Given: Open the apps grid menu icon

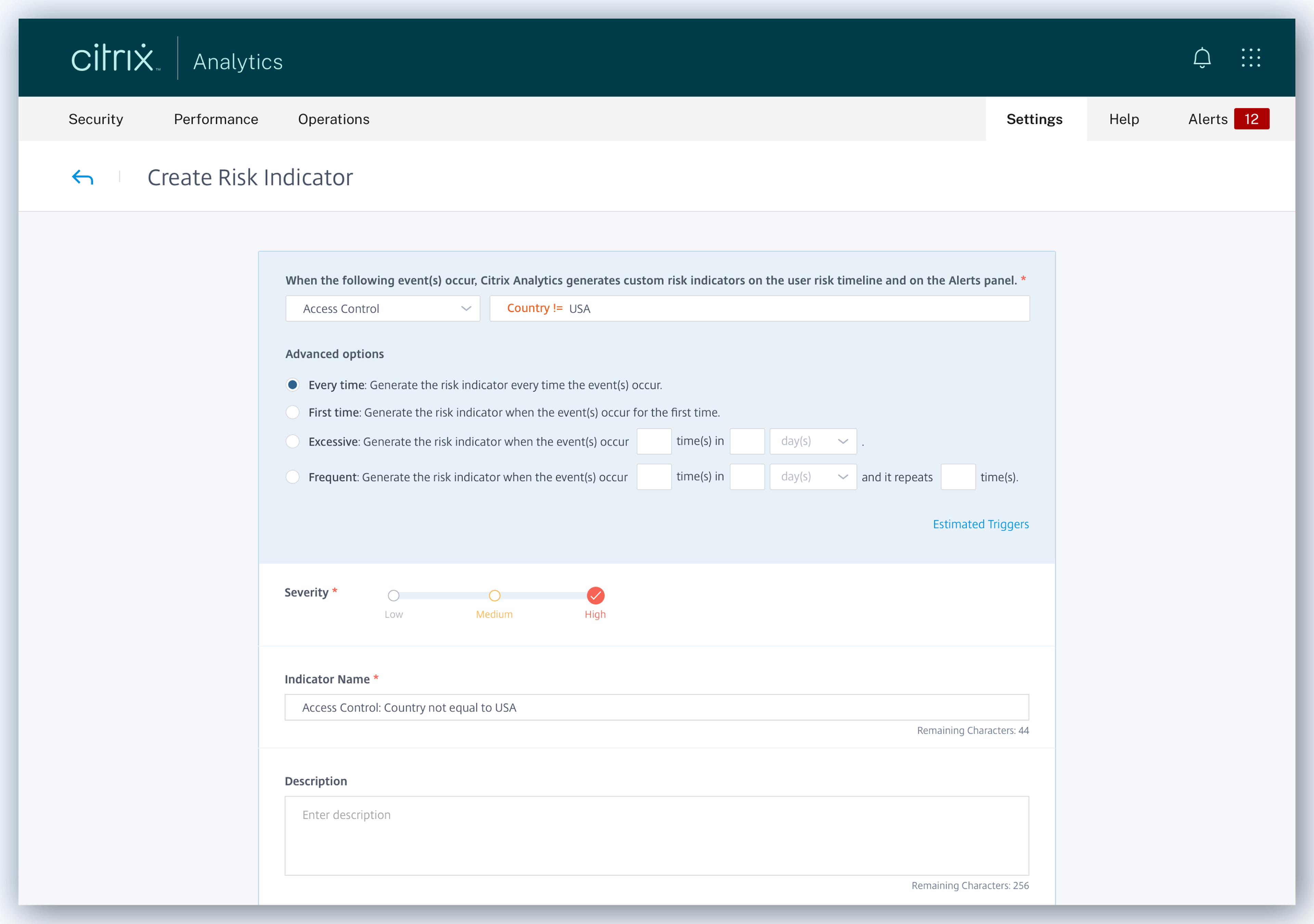Looking at the screenshot, I should (1250, 58).
